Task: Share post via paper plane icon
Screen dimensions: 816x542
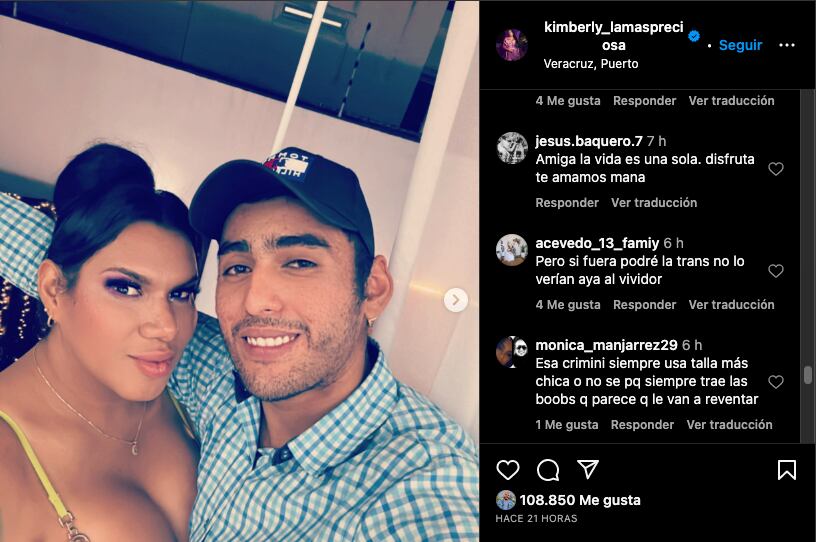Action: pyautogui.click(x=588, y=469)
